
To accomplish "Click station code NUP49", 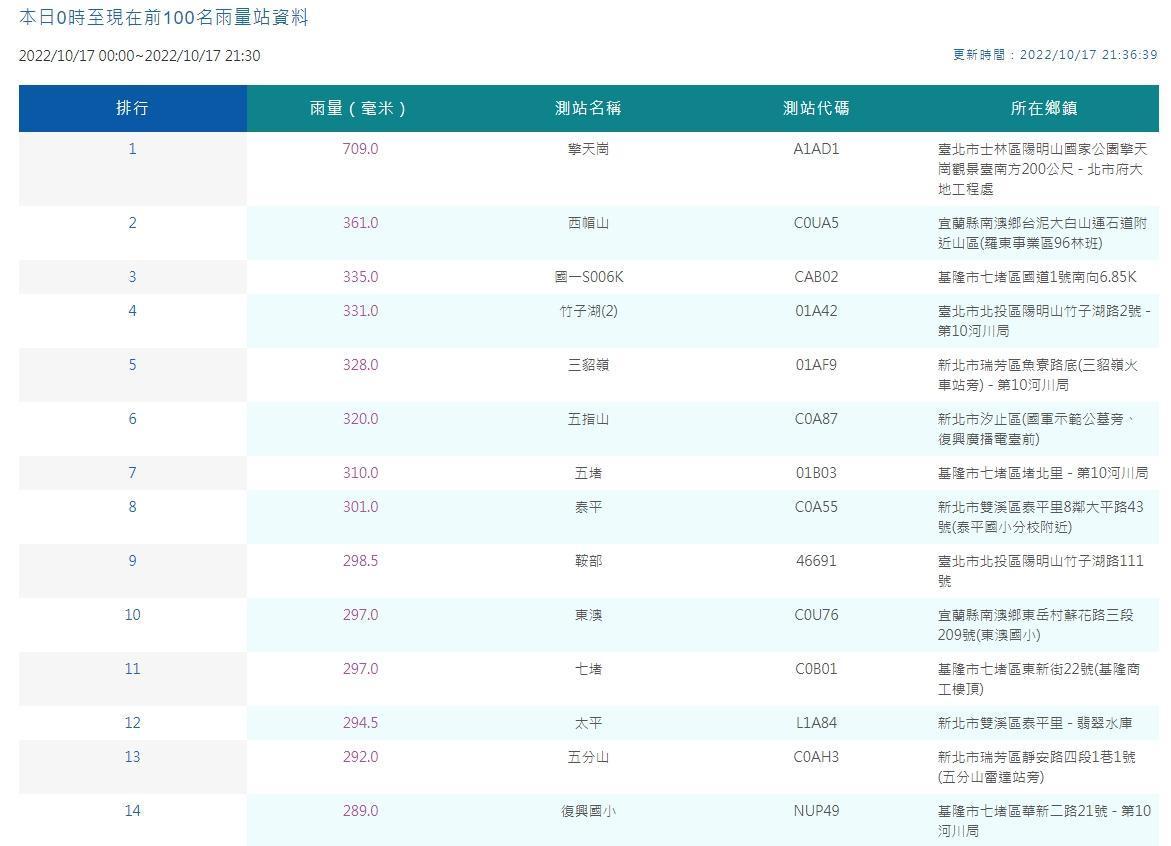I will (816, 811).
